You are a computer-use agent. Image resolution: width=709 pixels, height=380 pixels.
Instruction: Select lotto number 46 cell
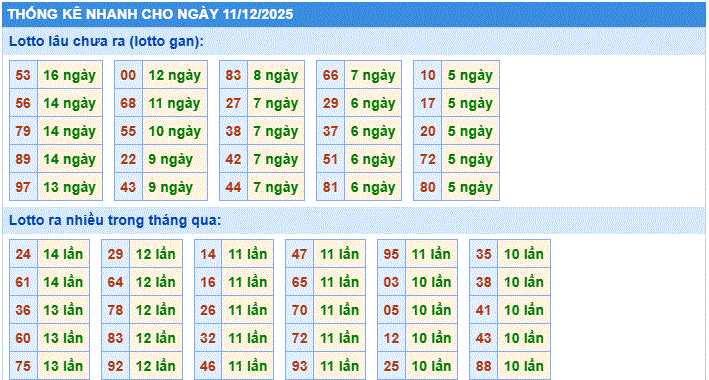(x=208, y=366)
